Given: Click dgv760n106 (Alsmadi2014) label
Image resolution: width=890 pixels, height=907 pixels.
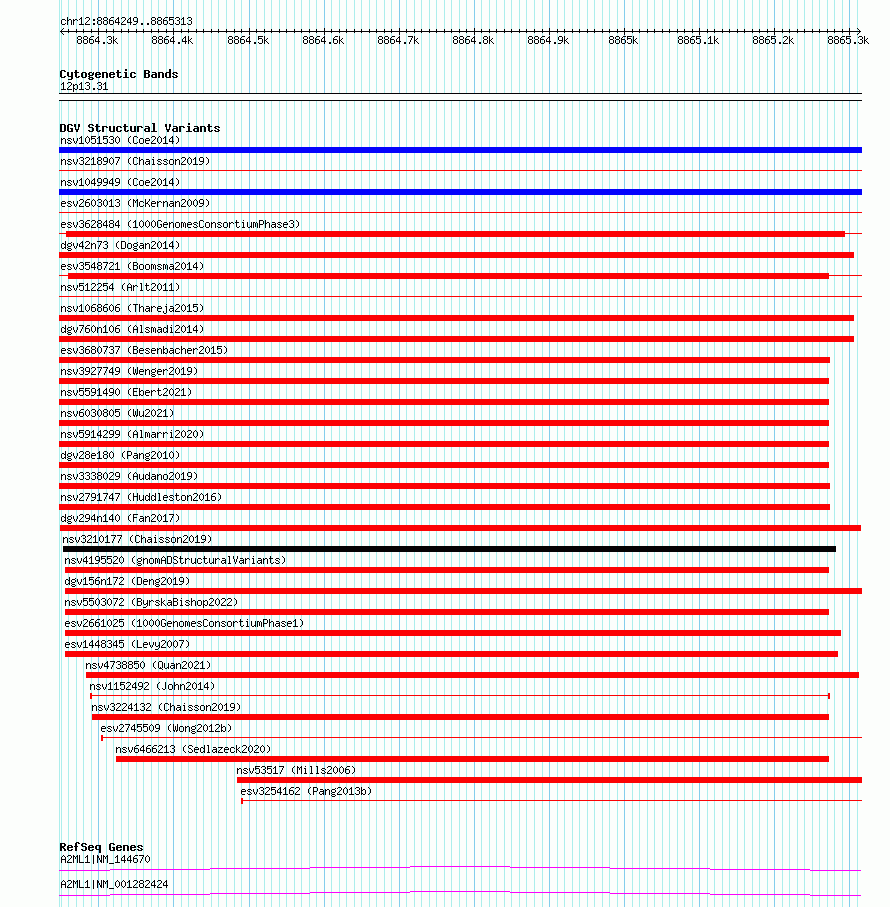Looking at the screenshot, I should tap(132, 330).
